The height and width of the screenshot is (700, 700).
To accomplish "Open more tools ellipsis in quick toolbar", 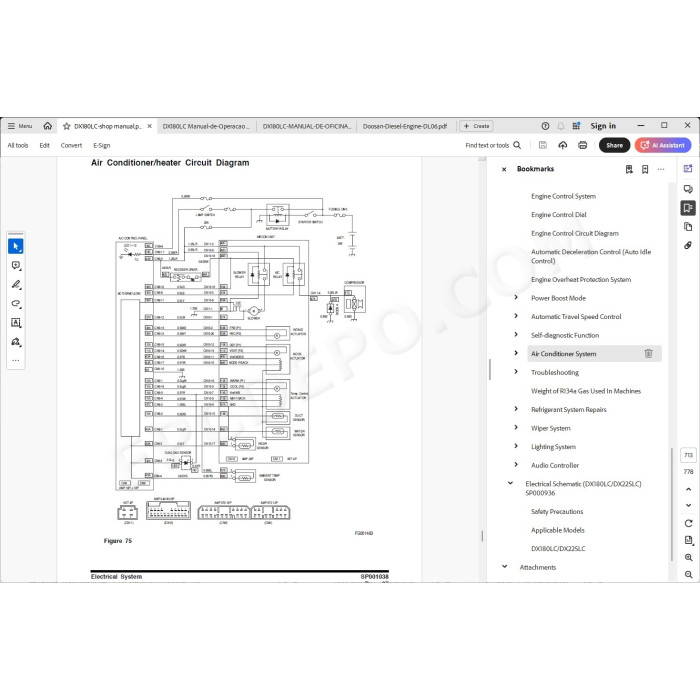I will (16, 360).
